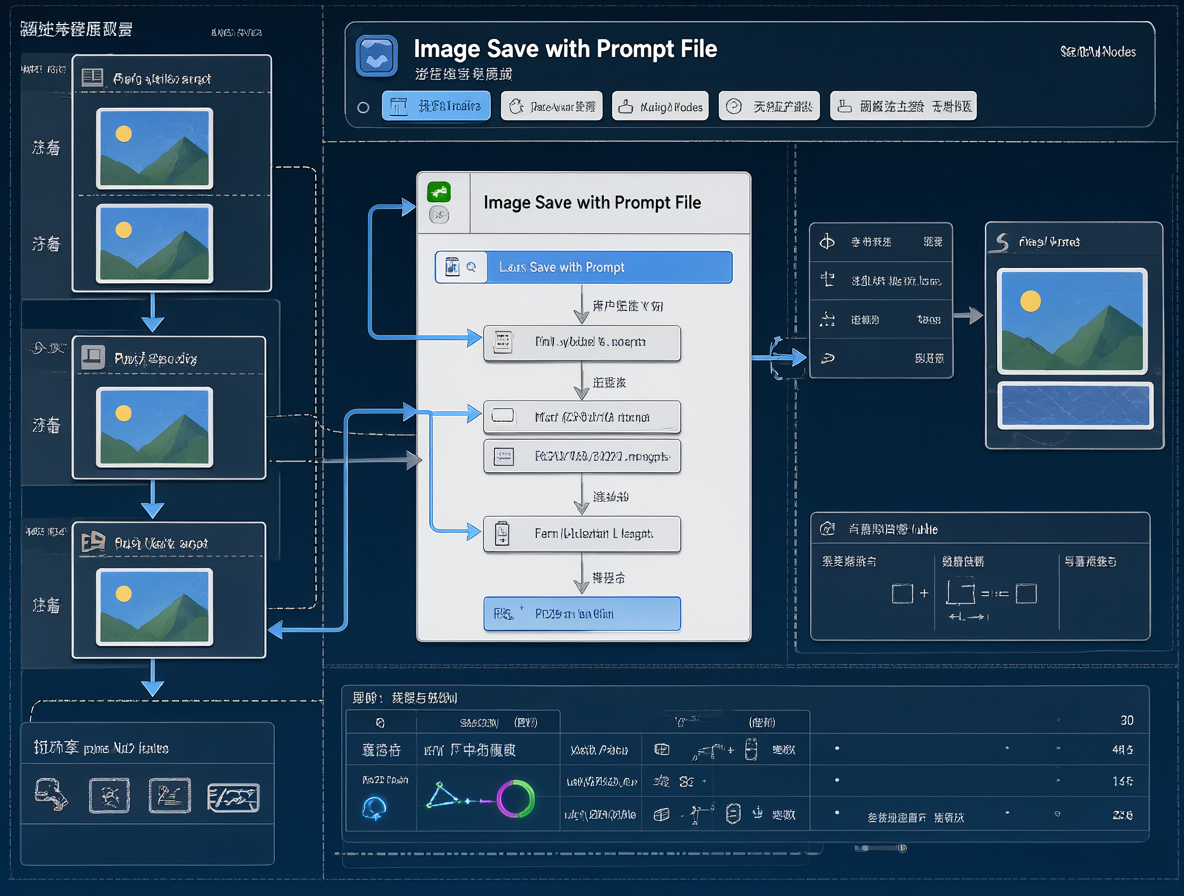Open the large mountain thumbnail in output panel
This screenshot has width=1184, height=896.
[1072, 321]
